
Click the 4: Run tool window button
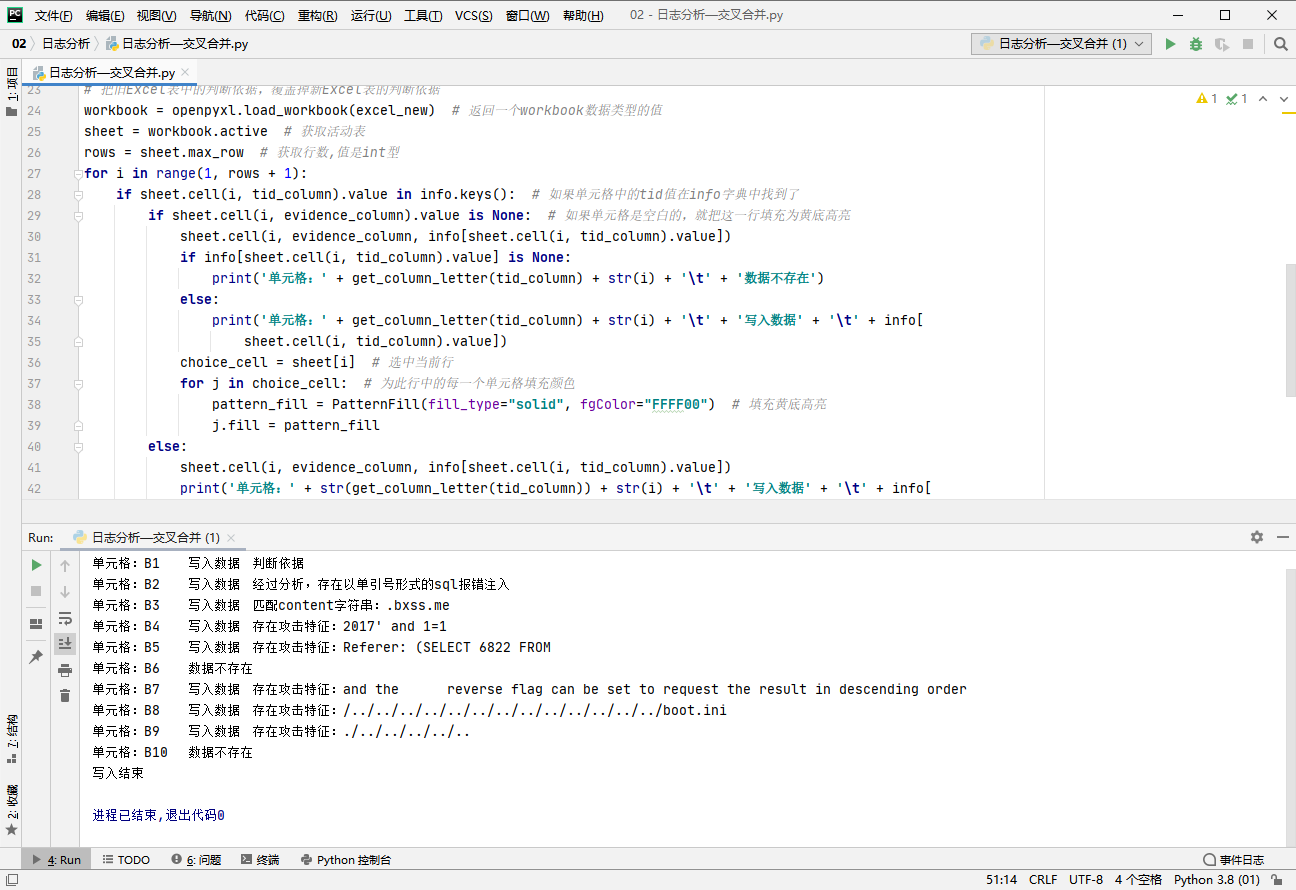coord(57,860)
